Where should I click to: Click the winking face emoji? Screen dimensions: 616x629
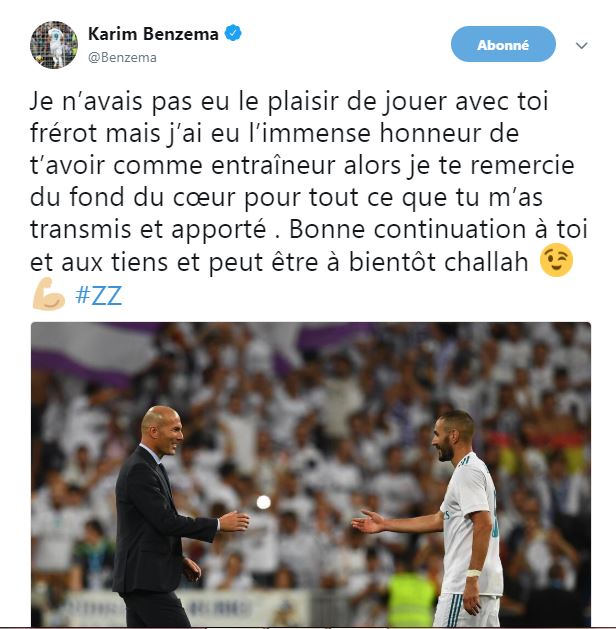tap(556, 260)
